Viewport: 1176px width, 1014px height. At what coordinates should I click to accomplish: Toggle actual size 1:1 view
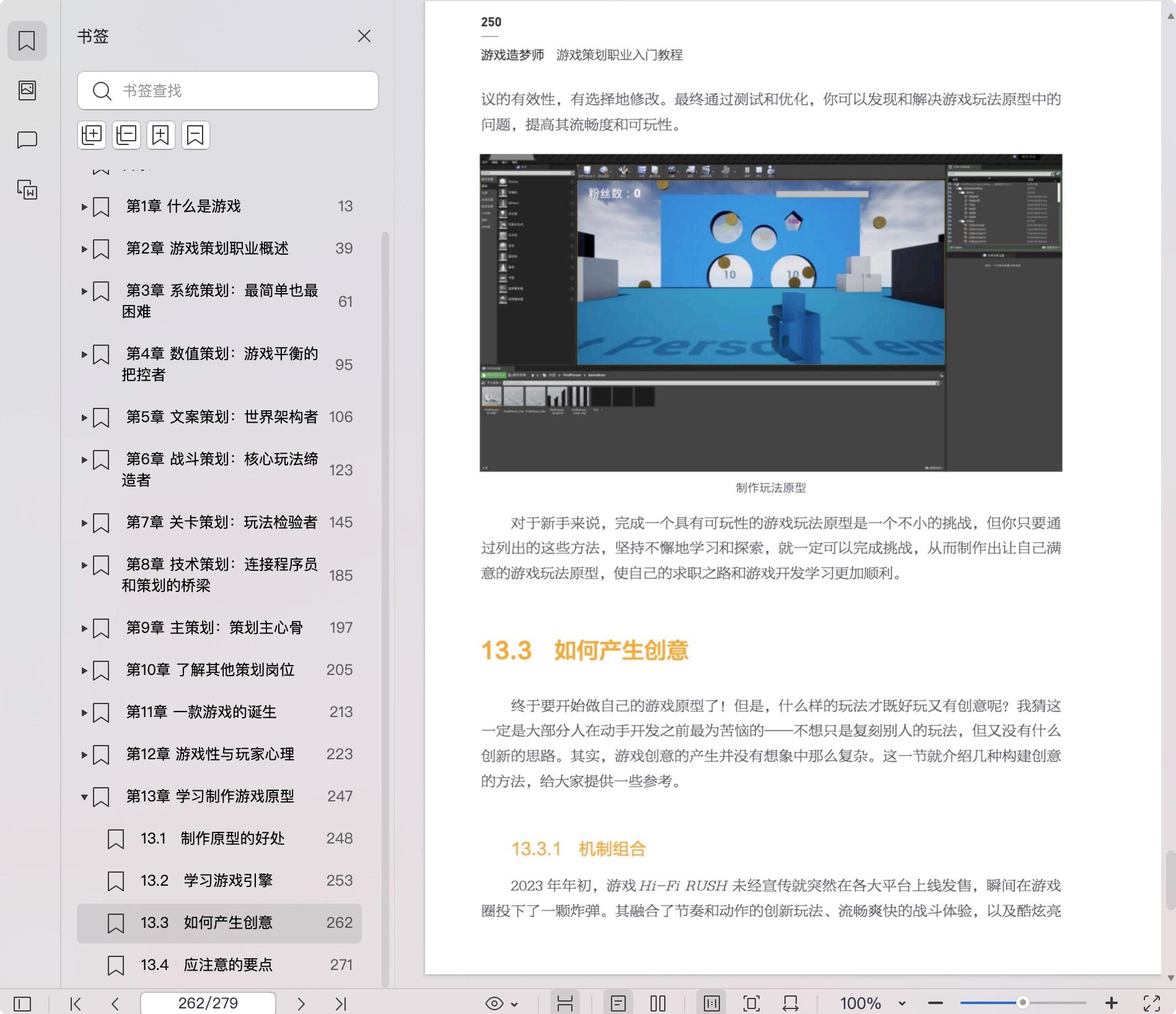pos(711,1003)
